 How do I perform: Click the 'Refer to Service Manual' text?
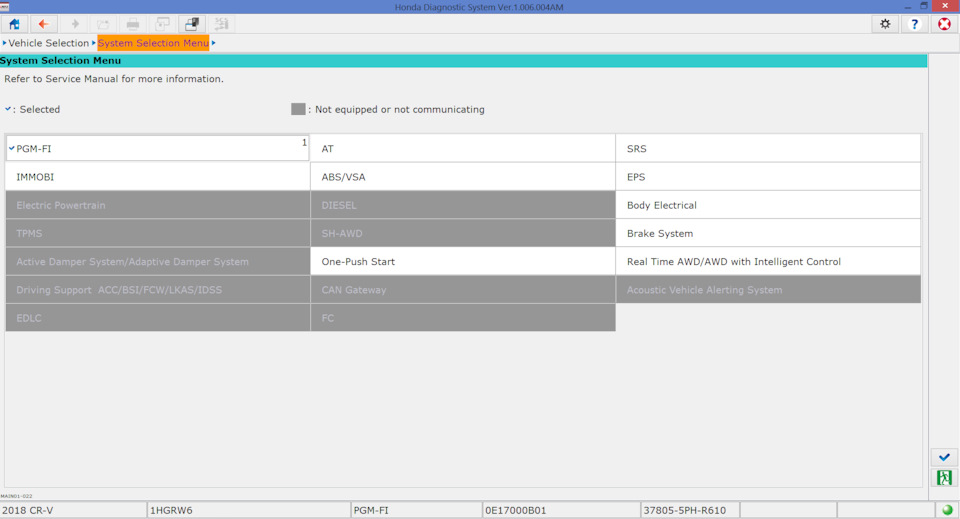[114, 79]
